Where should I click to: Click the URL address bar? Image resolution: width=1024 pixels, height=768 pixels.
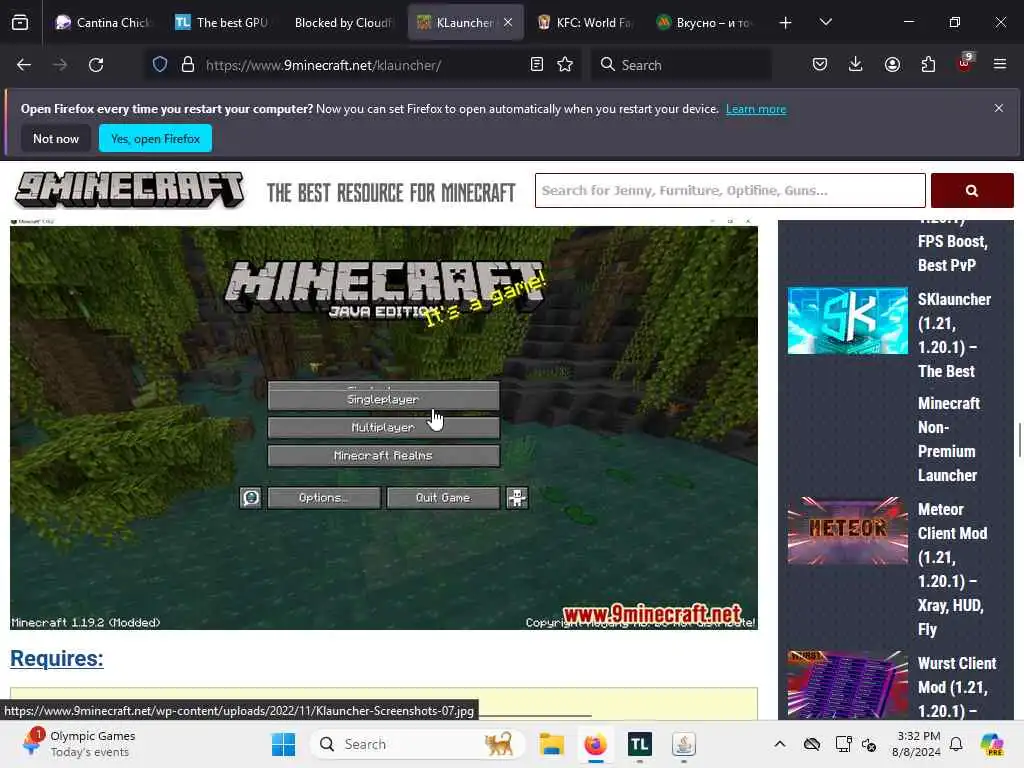[362, 65]
